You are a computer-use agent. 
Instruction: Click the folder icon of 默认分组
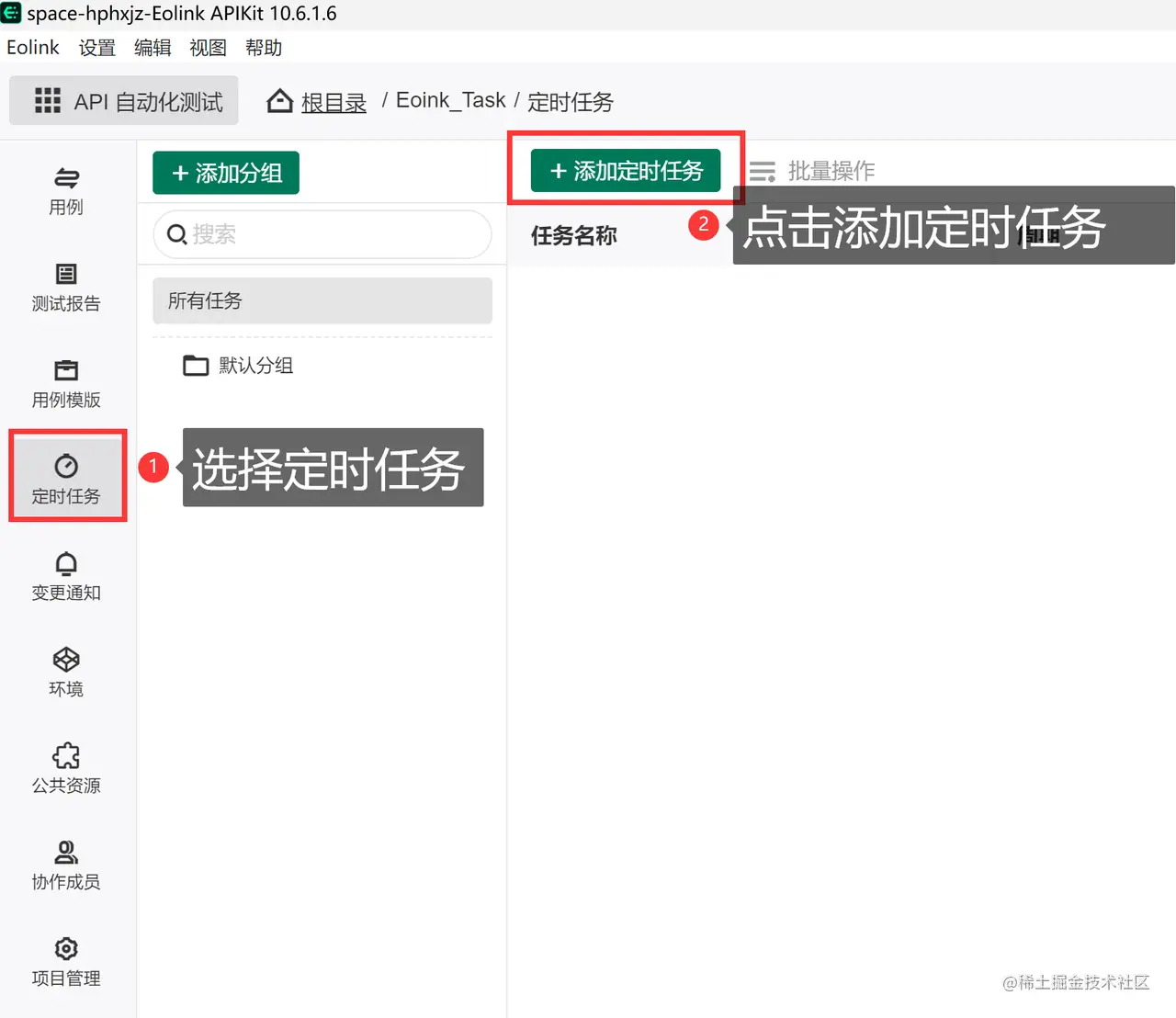(x=196, y=366)
